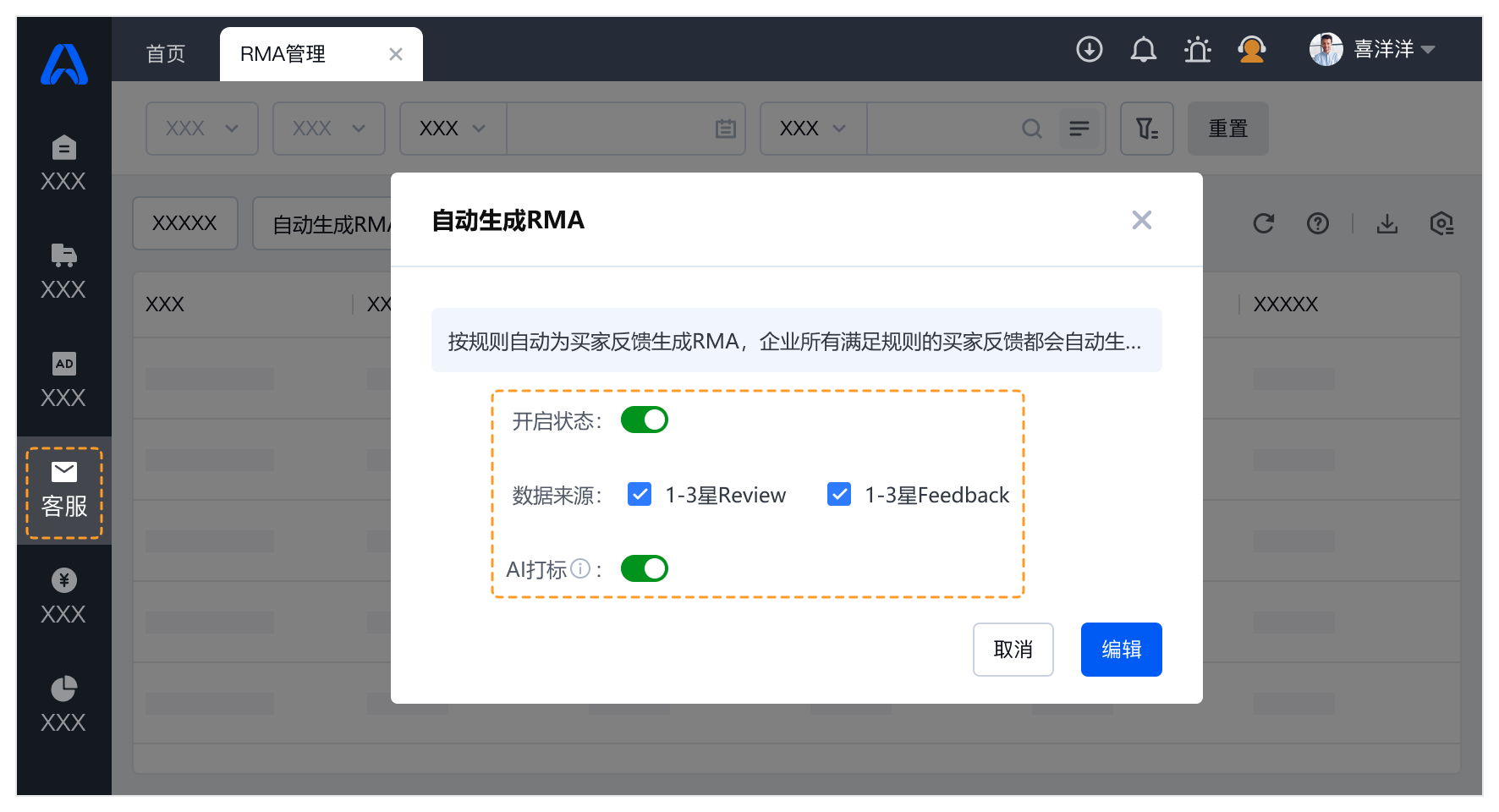Toggle the AI打标 switch
Viewport: 1499px width, 812px height.
[x=644, y=568]
